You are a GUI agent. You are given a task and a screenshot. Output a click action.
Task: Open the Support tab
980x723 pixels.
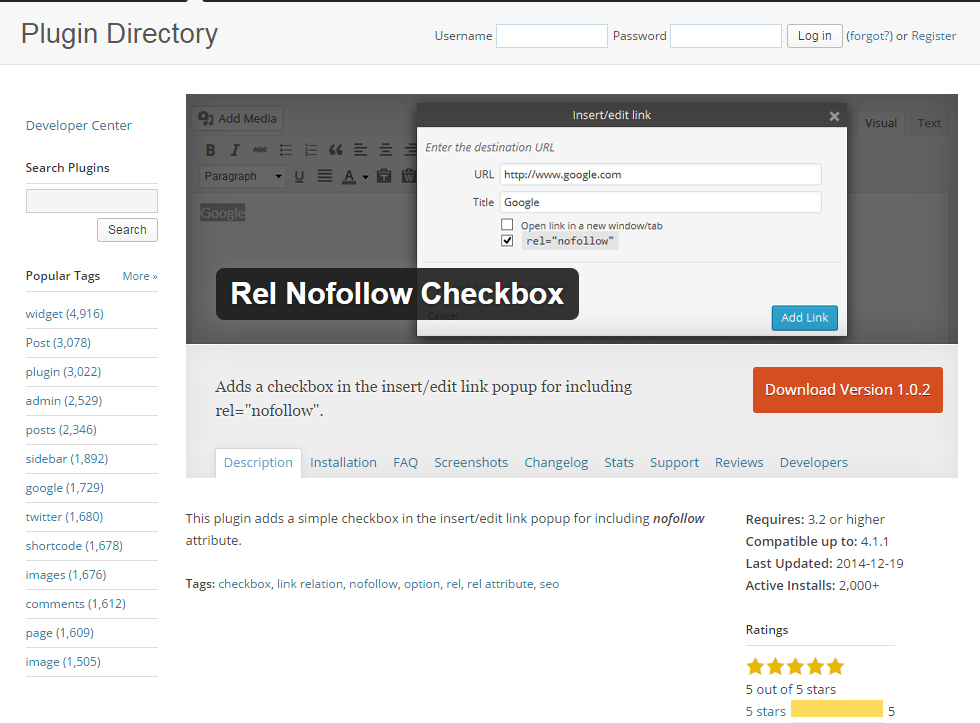(x=674, y=462)
